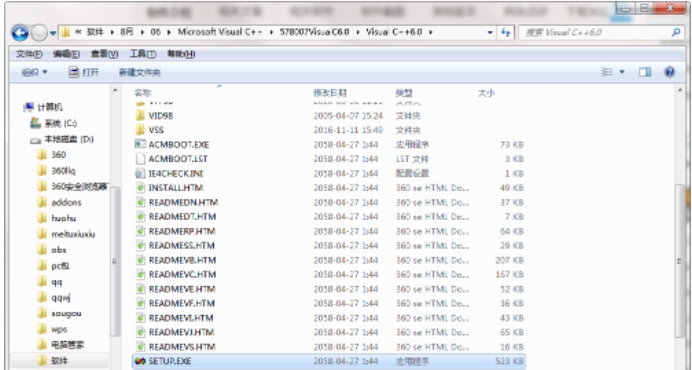
Task: Select 计算机 in navigation pane
Action: (x=43, y=107)
